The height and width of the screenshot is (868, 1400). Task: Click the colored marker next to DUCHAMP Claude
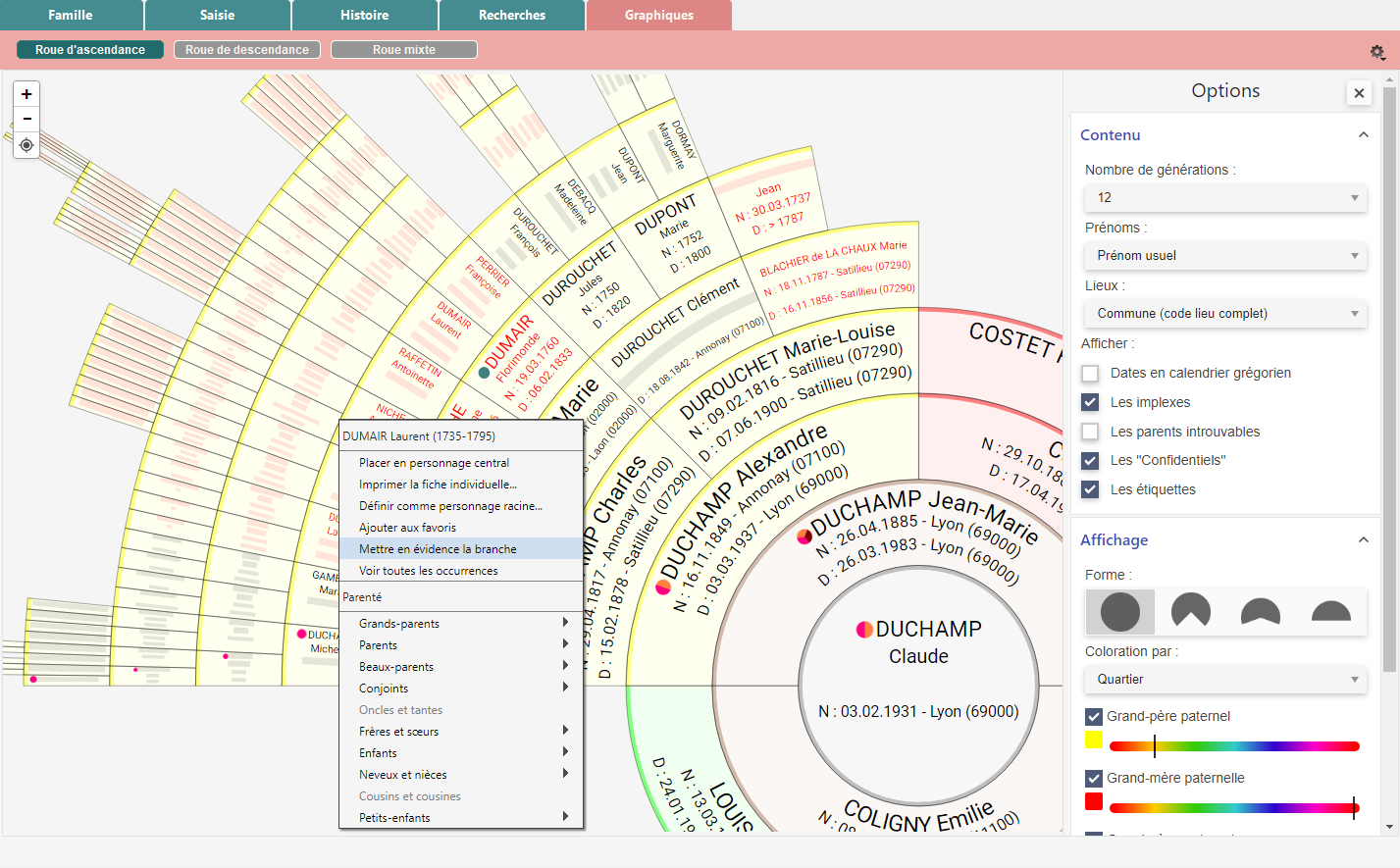point(864,630)
